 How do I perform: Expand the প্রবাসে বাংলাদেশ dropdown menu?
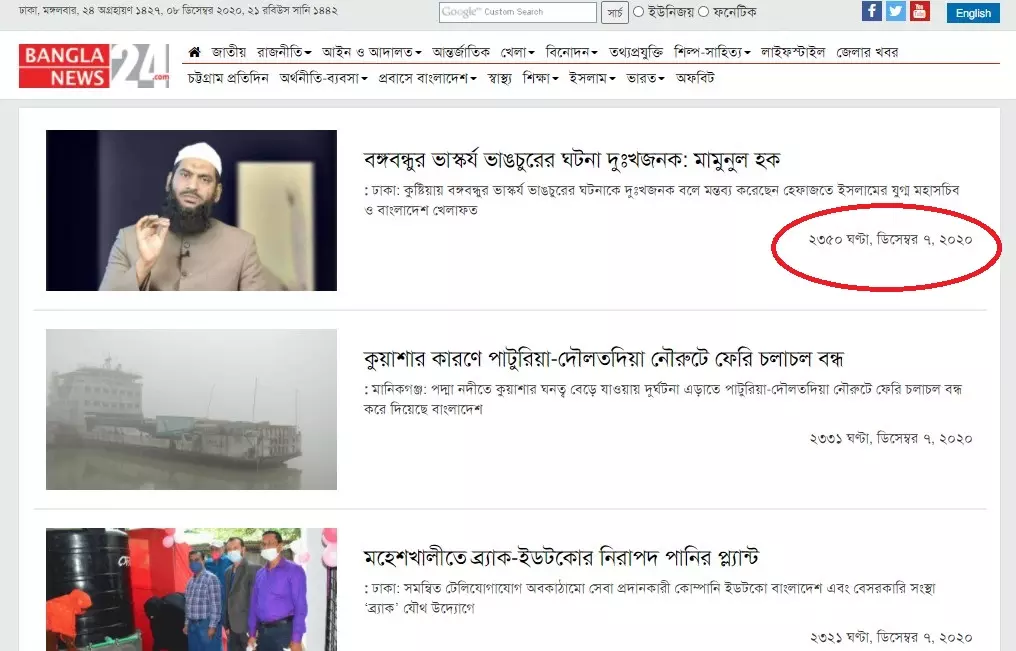pyautogui.click(x=427, y=78)
